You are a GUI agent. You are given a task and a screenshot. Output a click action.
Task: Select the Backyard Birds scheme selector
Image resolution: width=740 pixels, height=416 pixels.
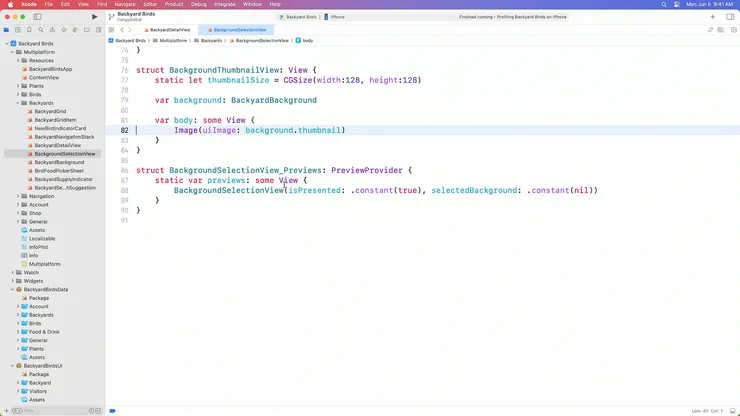298,17
